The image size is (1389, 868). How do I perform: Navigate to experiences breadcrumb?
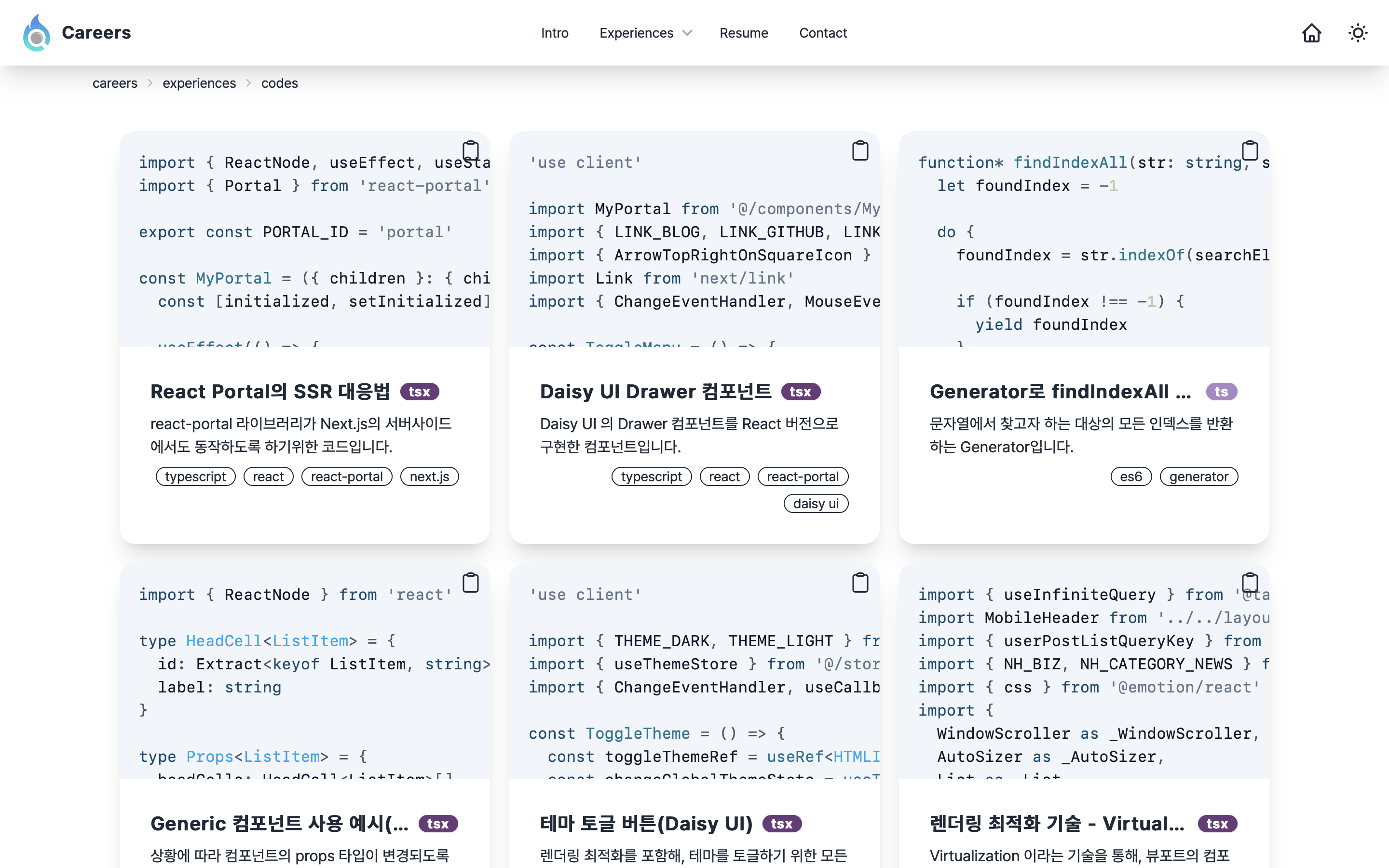pos(199,83)
